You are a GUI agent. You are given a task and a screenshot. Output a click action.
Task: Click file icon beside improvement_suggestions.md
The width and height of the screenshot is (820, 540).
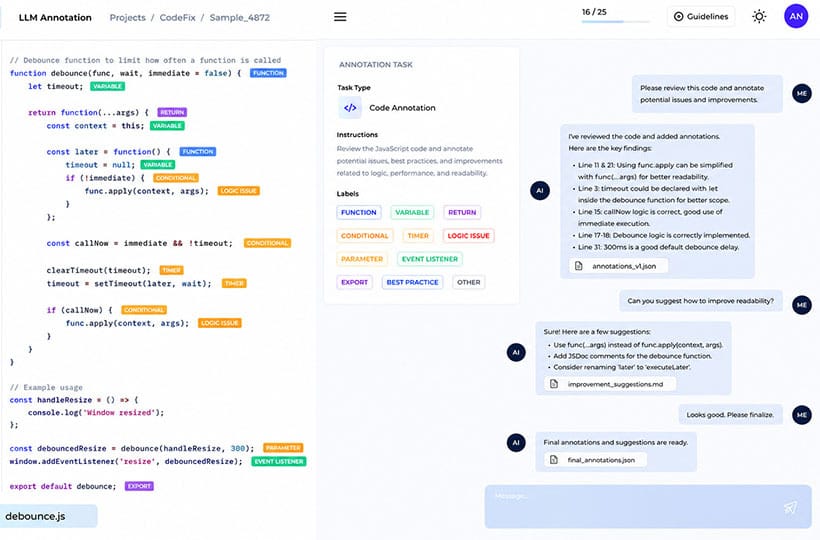point(554,384)
